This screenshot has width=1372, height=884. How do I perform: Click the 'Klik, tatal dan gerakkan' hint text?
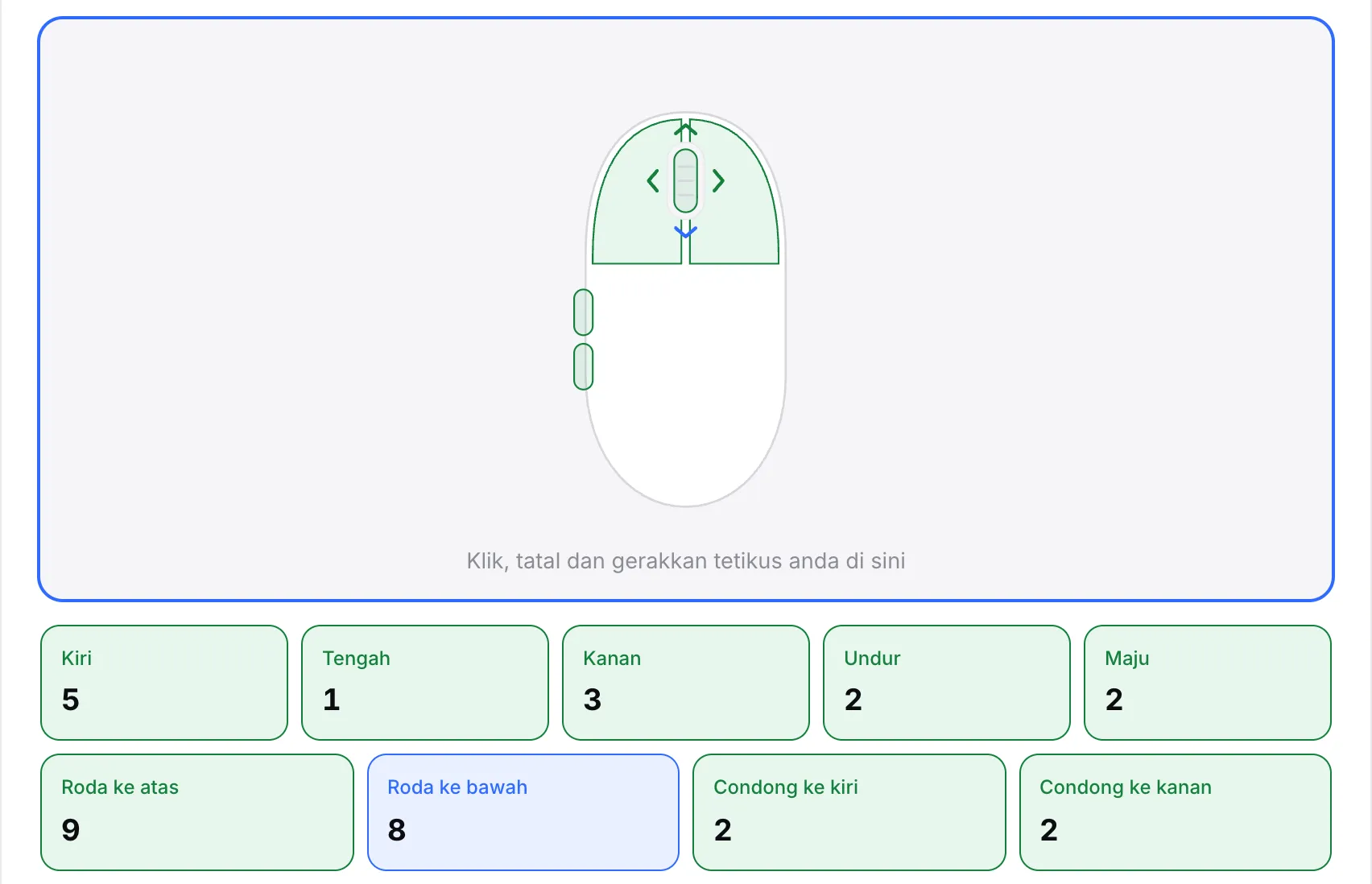click(686, 561)
